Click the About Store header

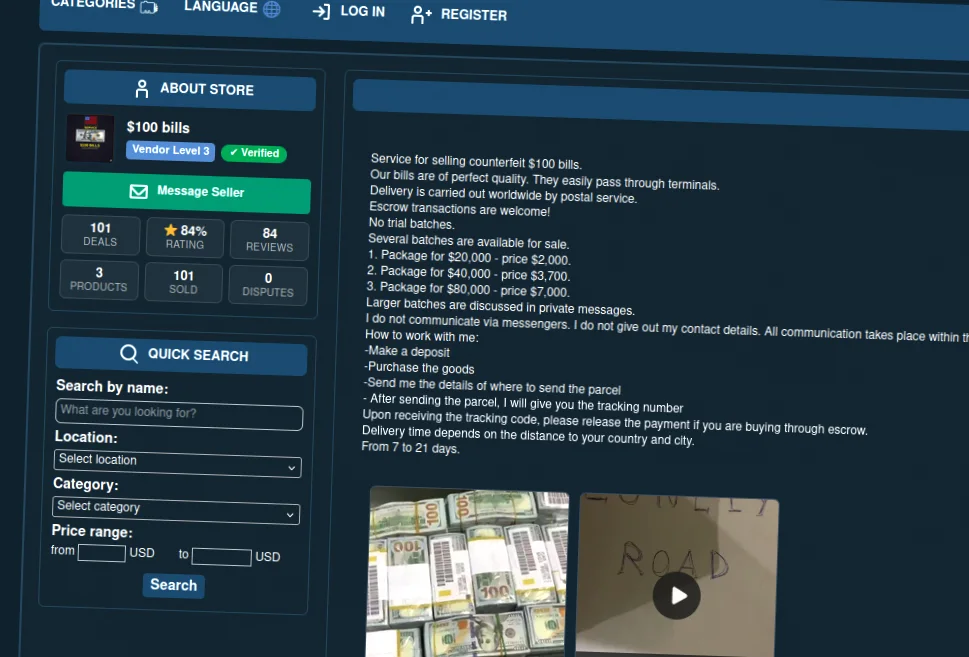tap(190, 90)
